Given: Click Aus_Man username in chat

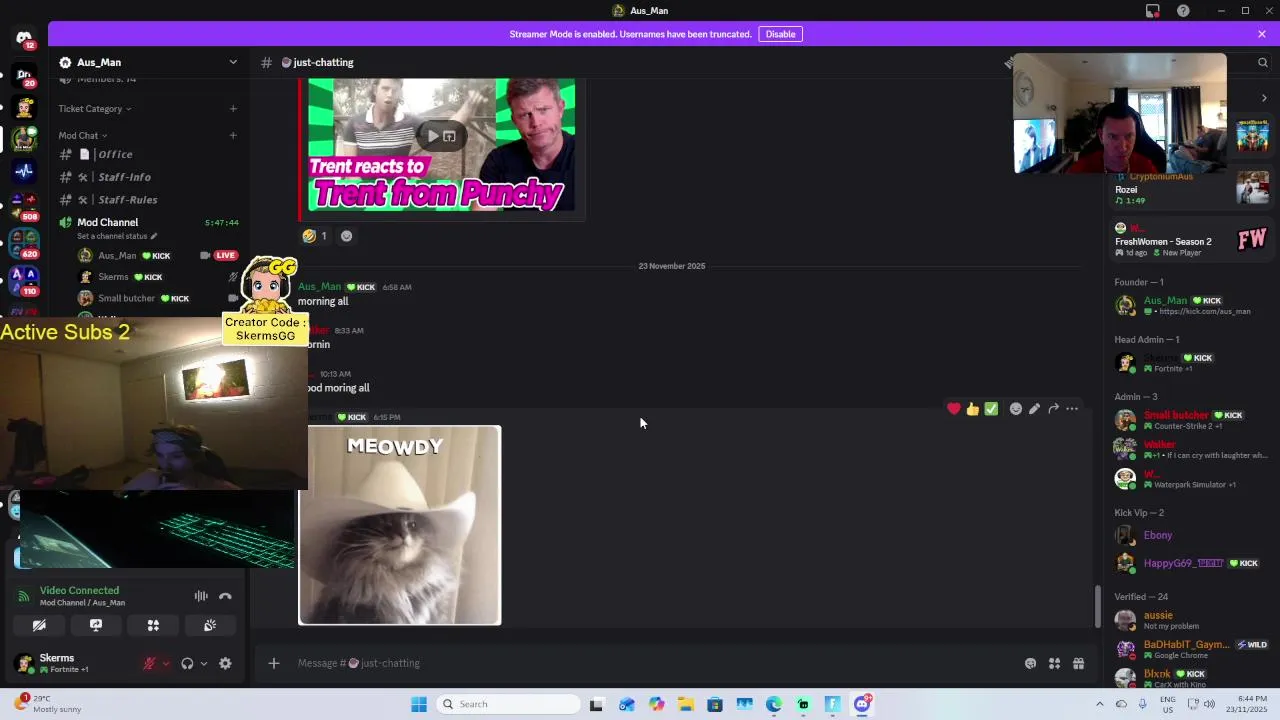Looking at the screenshot, I should pos(319,287).
